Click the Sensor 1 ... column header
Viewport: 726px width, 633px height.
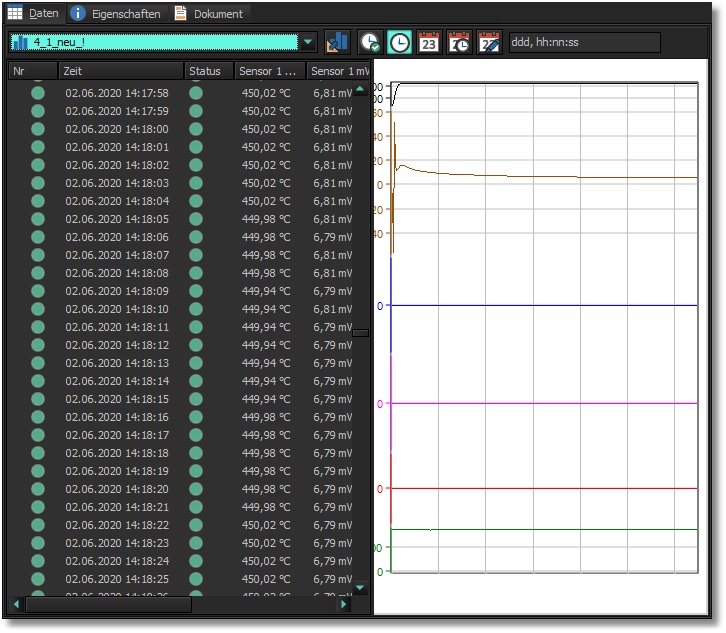pyautogui.click(x=269, y=71)
